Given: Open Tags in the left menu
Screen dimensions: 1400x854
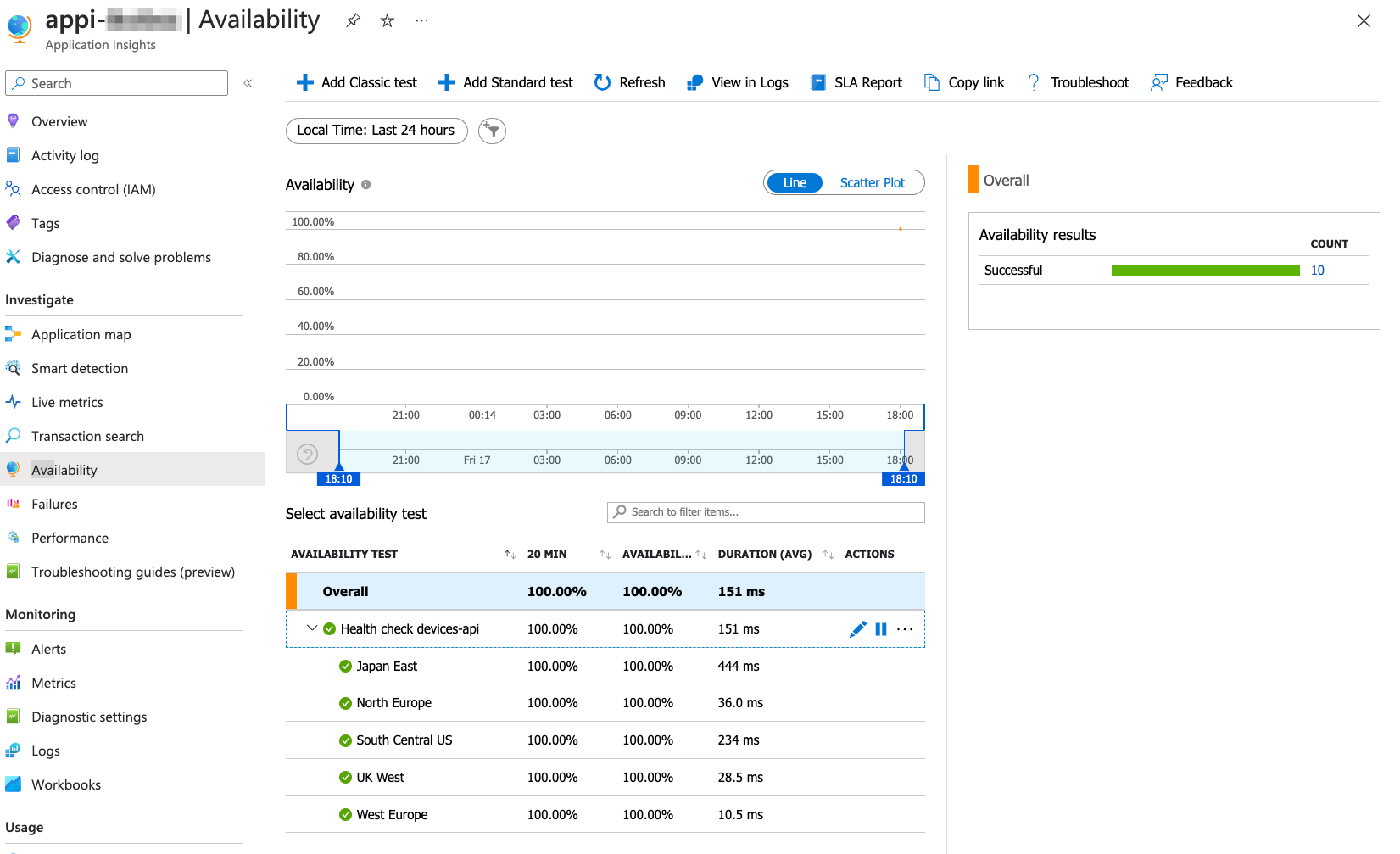Looking at the screenshot, I should (x=46, y=223).
